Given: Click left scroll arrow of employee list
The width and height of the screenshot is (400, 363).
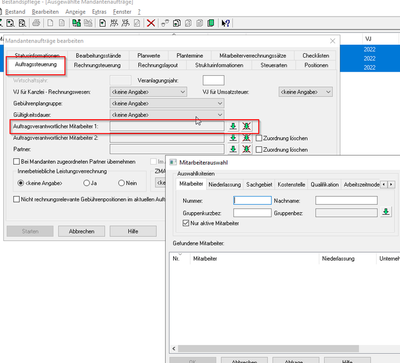Looking at the screenshot, I should pos(174,349).
